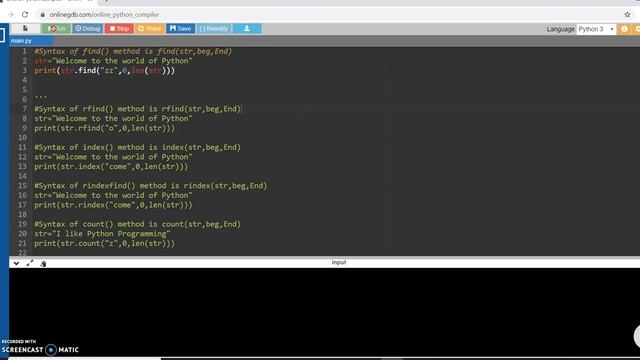Save the current file

tap(180, 29)
